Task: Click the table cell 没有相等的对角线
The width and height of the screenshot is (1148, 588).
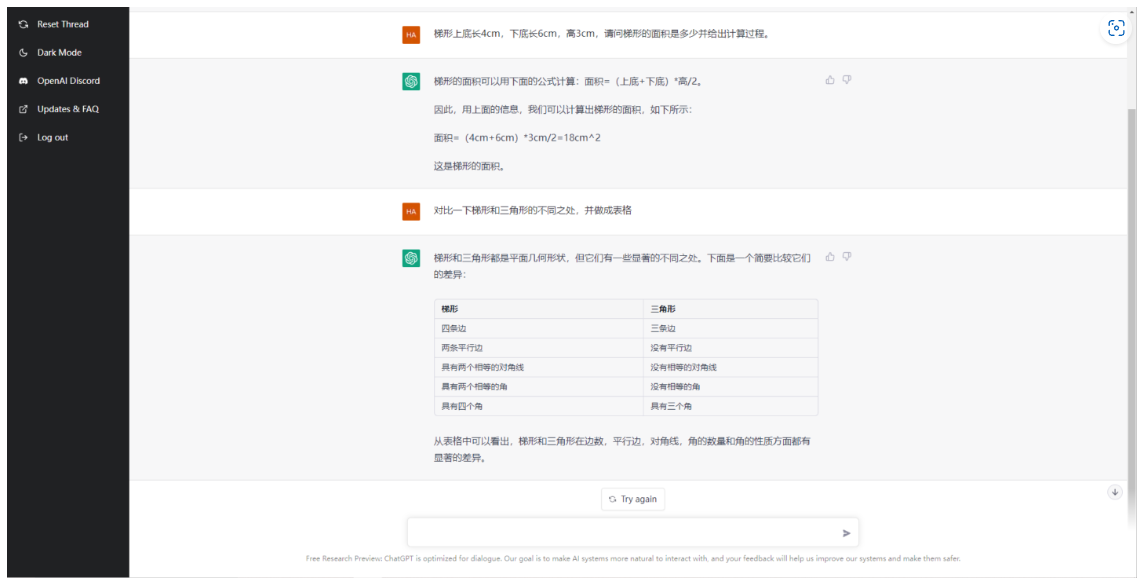Action: pos(731,367)
